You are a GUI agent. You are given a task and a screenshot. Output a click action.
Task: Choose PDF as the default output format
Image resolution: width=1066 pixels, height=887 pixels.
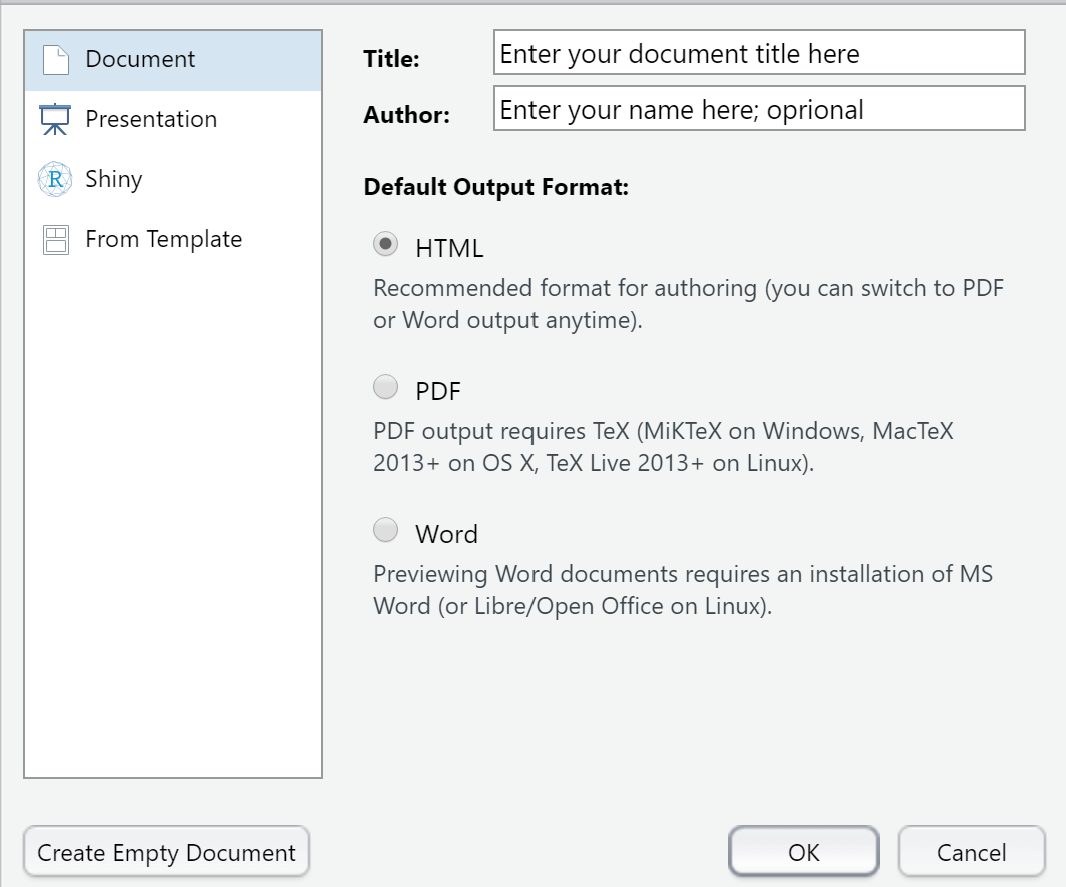[x=385, y=387]
